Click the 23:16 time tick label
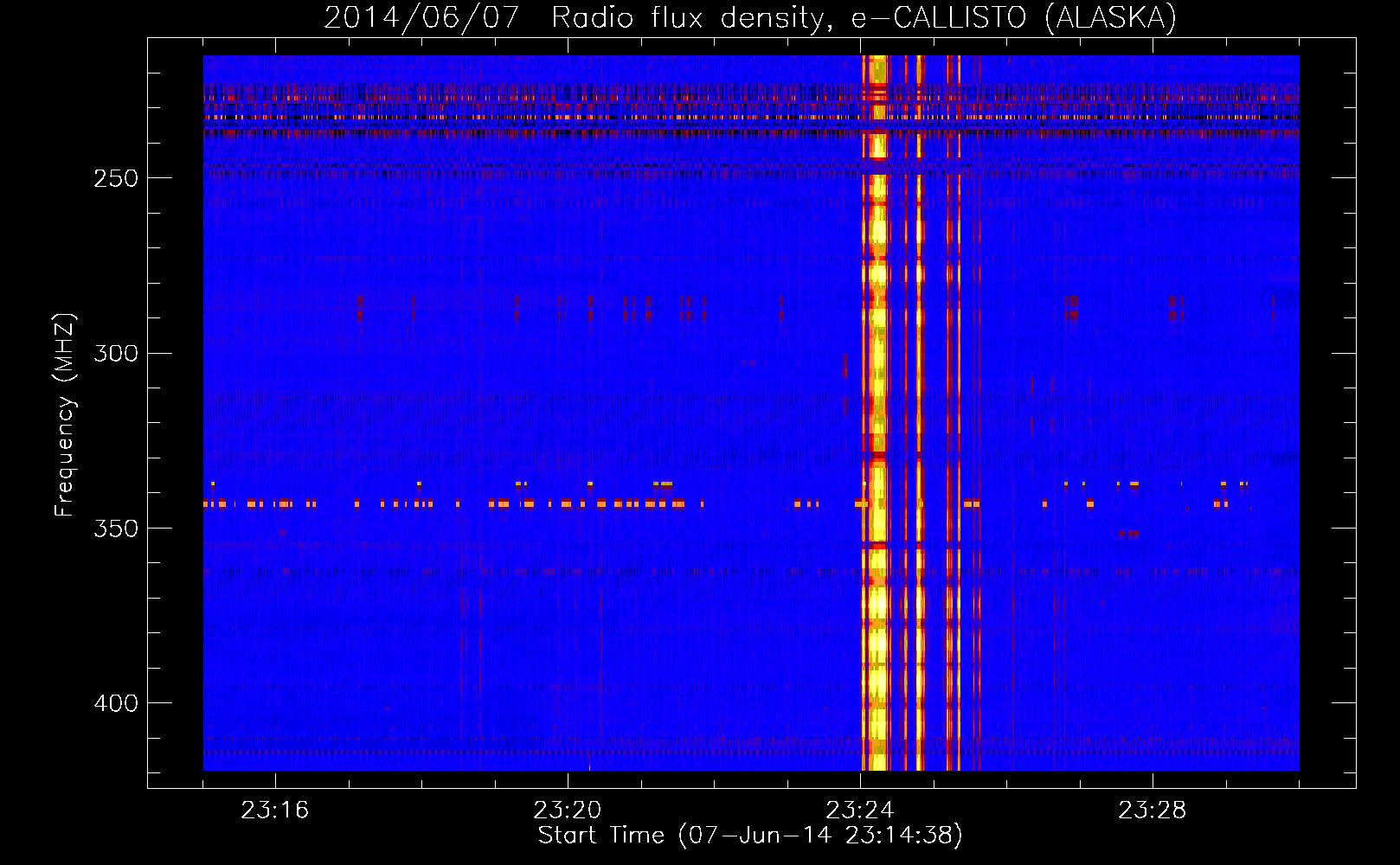The height and width of the screenshot is (865, 1400). click(x=274, y=811)
